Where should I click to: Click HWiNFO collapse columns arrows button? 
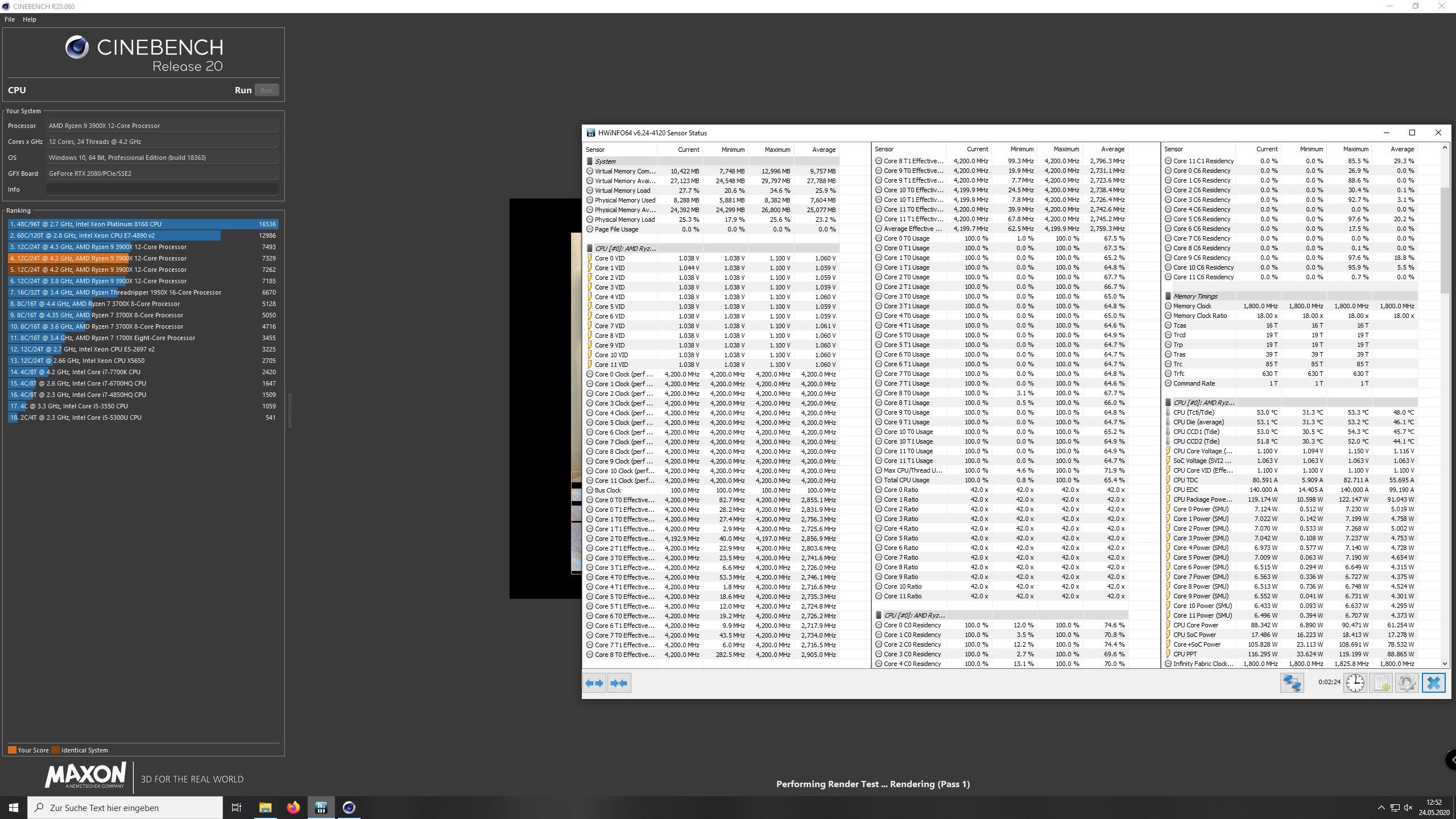(619, 683)
